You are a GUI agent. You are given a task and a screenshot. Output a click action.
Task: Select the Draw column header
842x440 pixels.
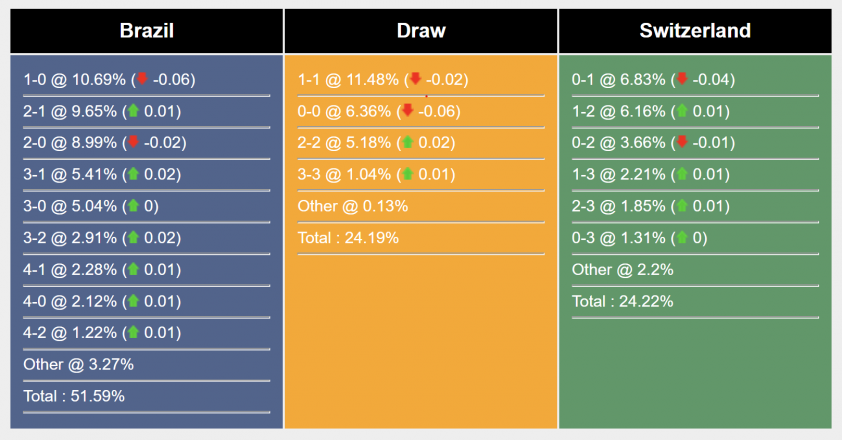pyautogui.click(x=421, y=31)
